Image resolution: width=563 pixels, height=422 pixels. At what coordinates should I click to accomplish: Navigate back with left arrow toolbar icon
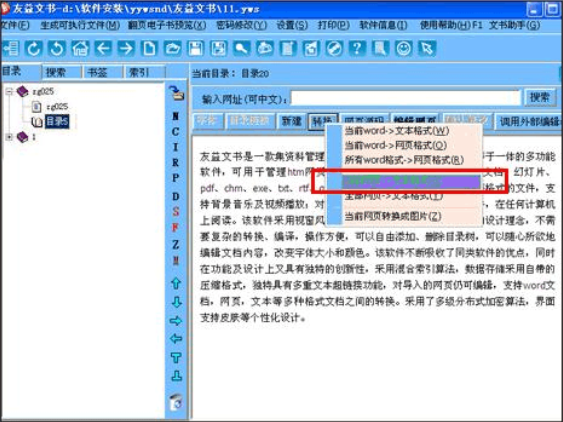coord(103,48)
